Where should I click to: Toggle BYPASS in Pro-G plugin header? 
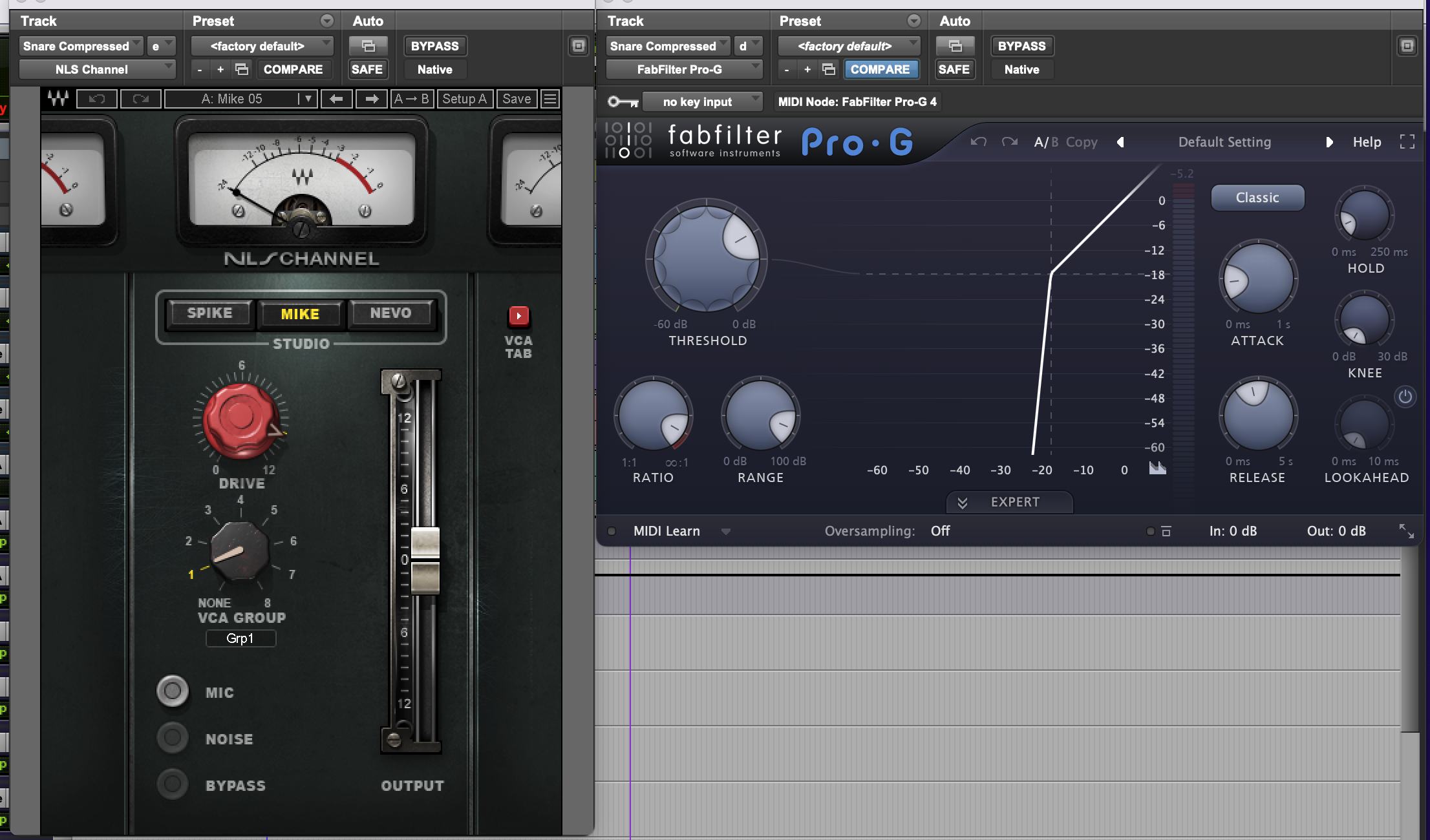click(1022, 46)
